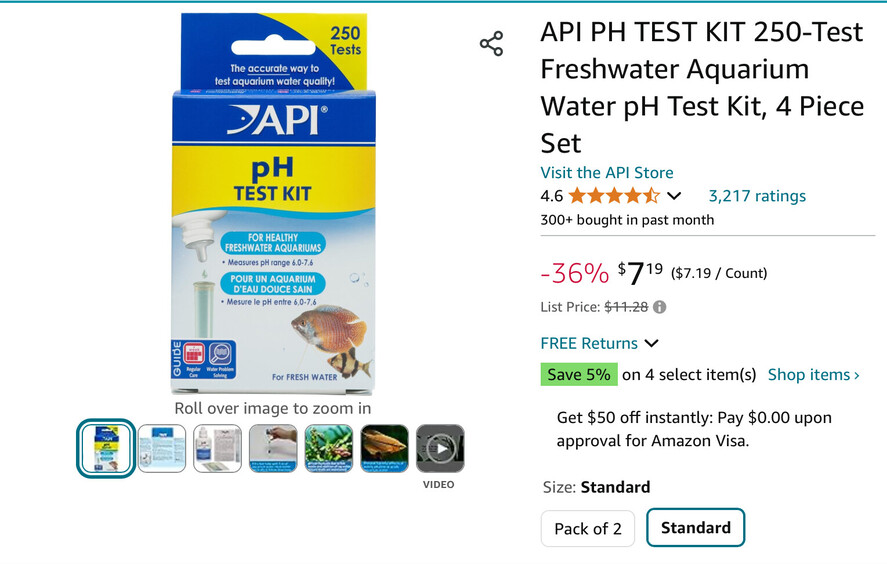Select the sixth thumbnail with orange fish
Screen dimensions: 887x564
pos(384,449)
